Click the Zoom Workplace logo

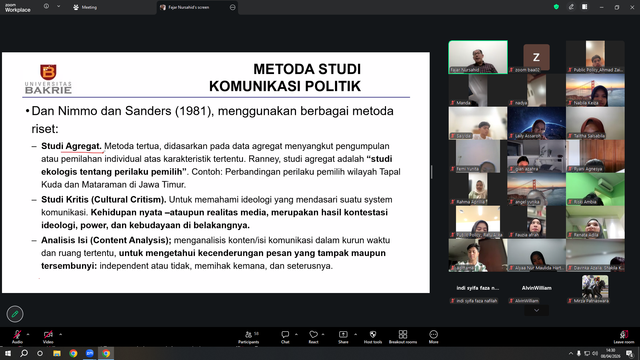point(18,8)
